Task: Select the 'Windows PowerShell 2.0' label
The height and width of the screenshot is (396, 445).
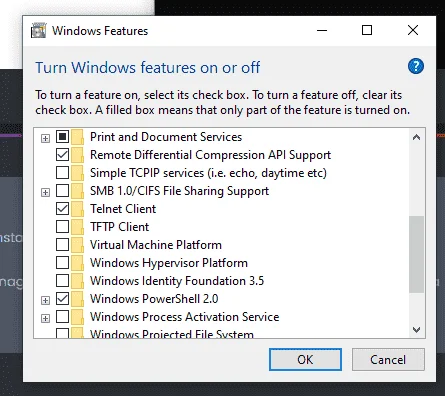Action: pos(154,299)
